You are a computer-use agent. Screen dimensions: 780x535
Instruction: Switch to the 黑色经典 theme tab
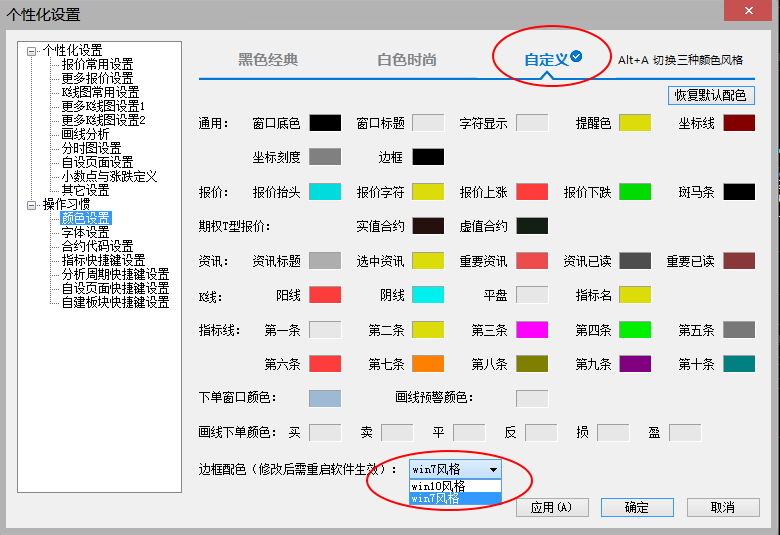point(267,60)
